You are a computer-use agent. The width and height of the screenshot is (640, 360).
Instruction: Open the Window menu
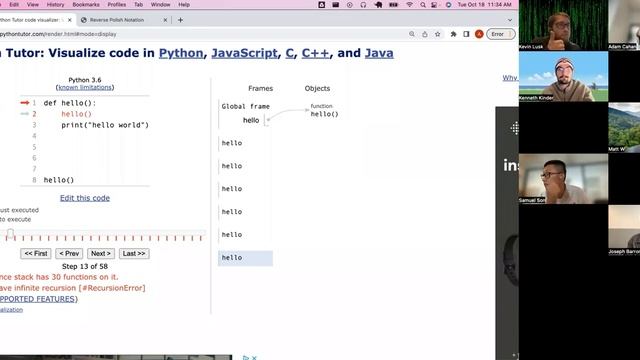pos(160,4)
